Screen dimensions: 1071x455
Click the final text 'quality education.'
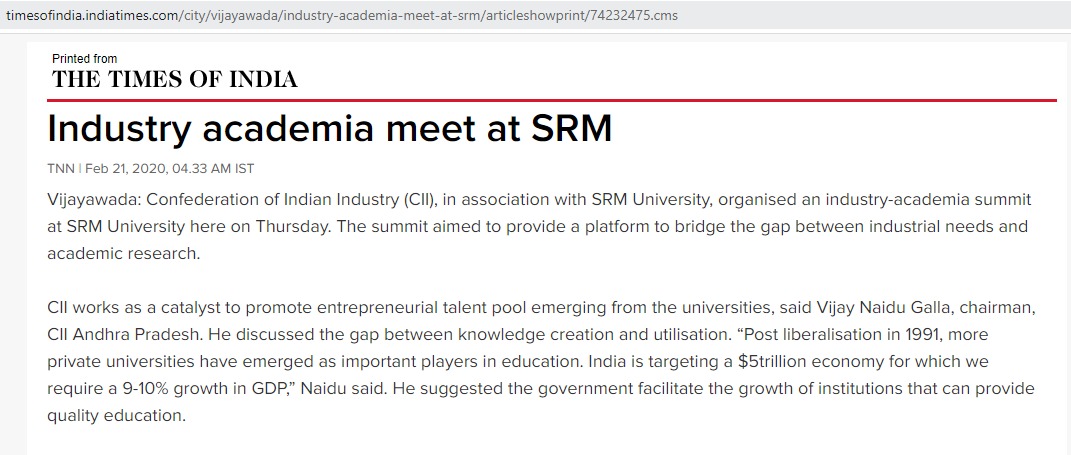(117, 415)
